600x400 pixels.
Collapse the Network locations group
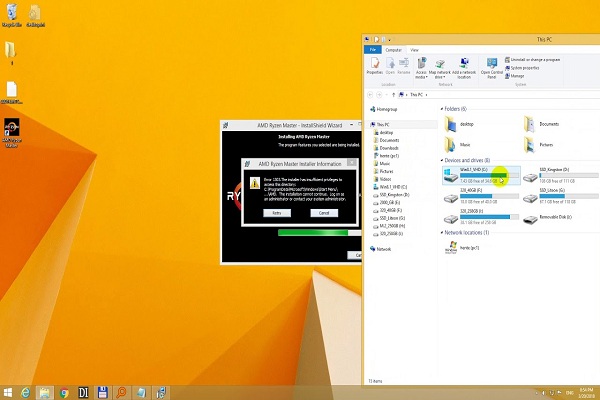442,232
